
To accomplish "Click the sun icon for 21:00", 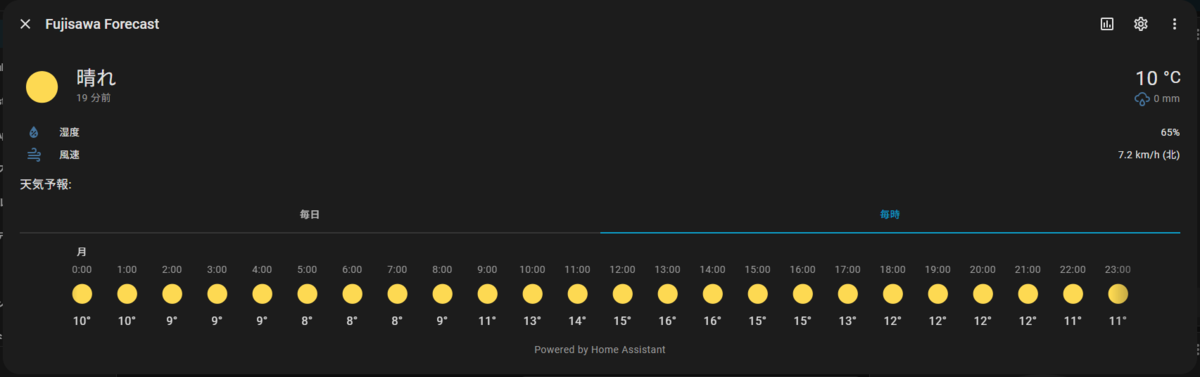I will tap(1028, 294).
